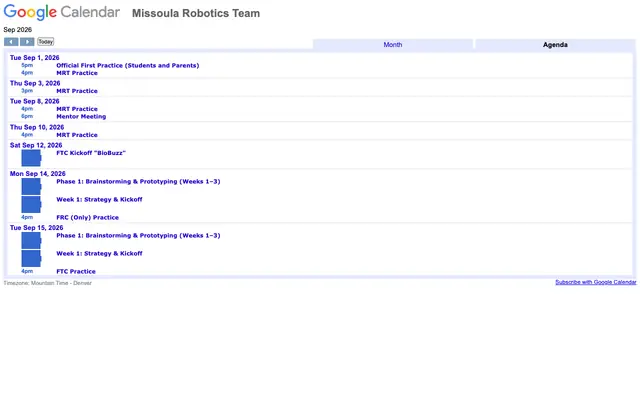Click the 6pm time for Mentor Meeting
Viewport: 640px width, 400px height.
pos(27,116)
